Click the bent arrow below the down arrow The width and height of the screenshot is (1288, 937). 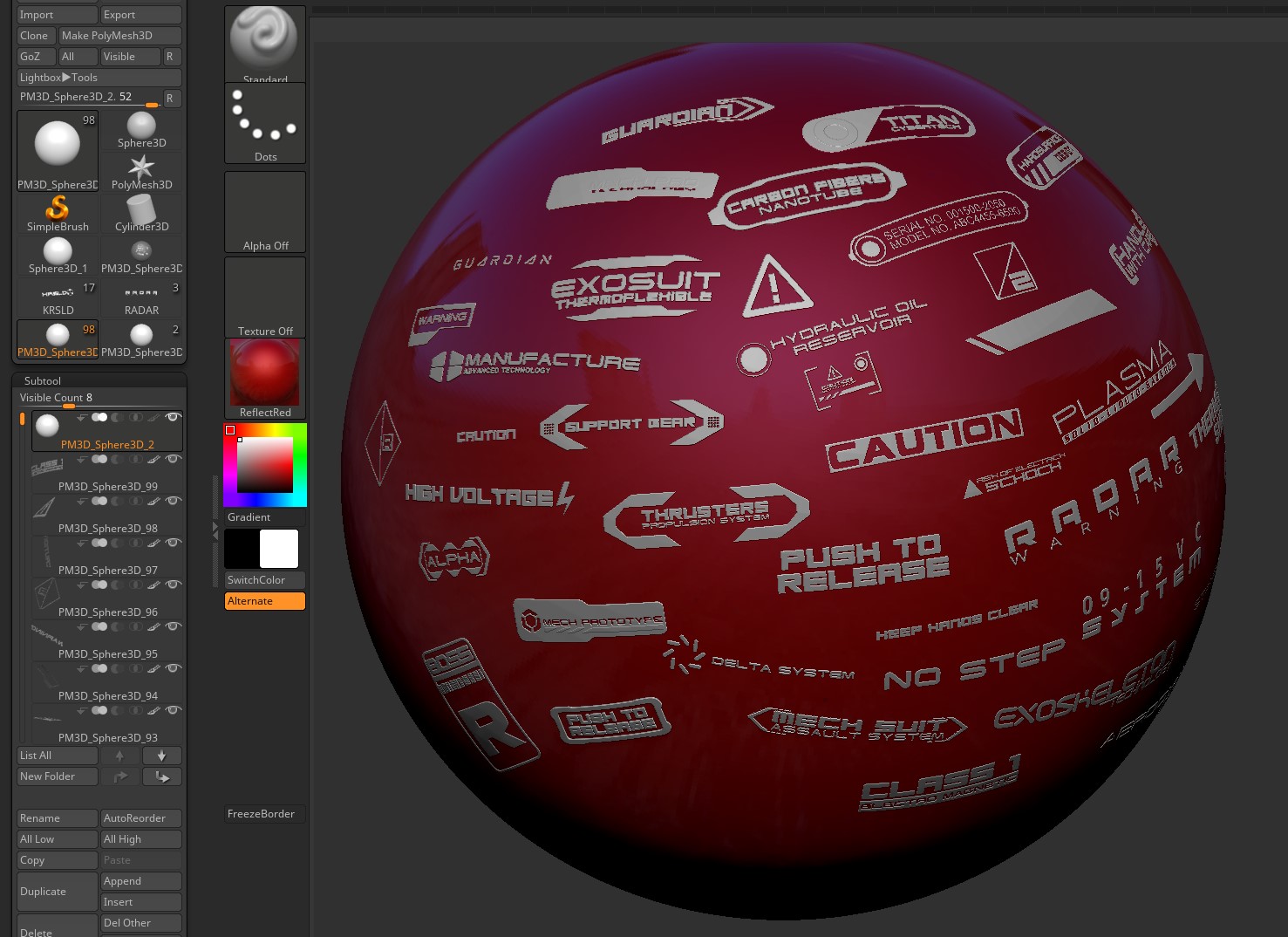point(161,776)
